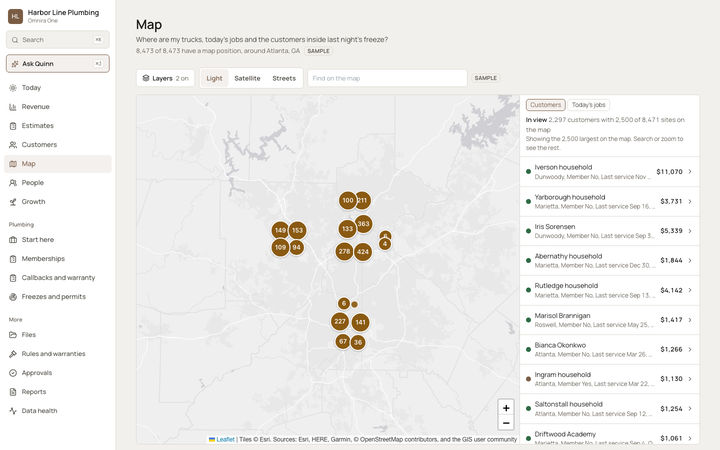The width and height of the screenshot is (720, 450).
Task: Zoom in with the map plus button
Action: tap(506, 408)
